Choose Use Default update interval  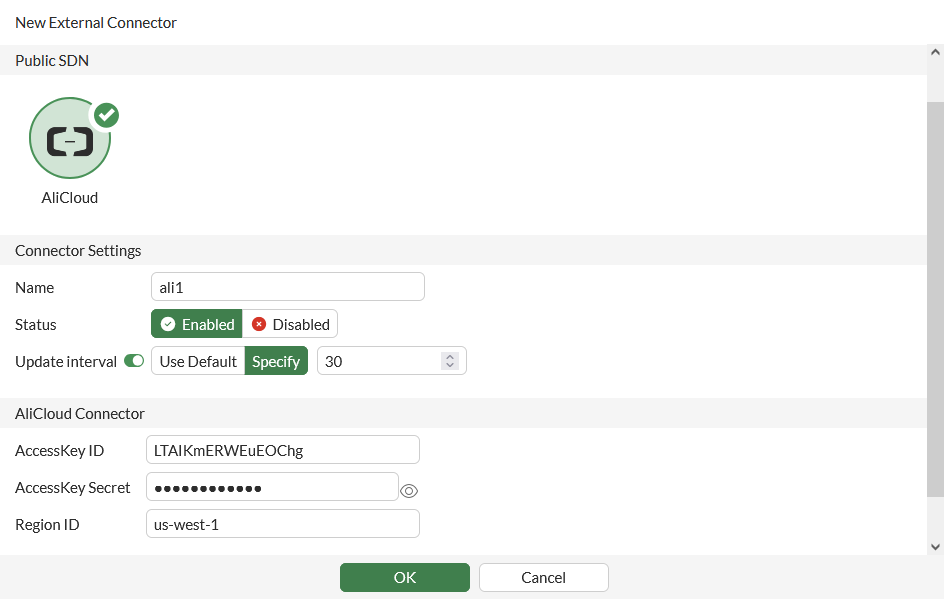tap(198, 361)
